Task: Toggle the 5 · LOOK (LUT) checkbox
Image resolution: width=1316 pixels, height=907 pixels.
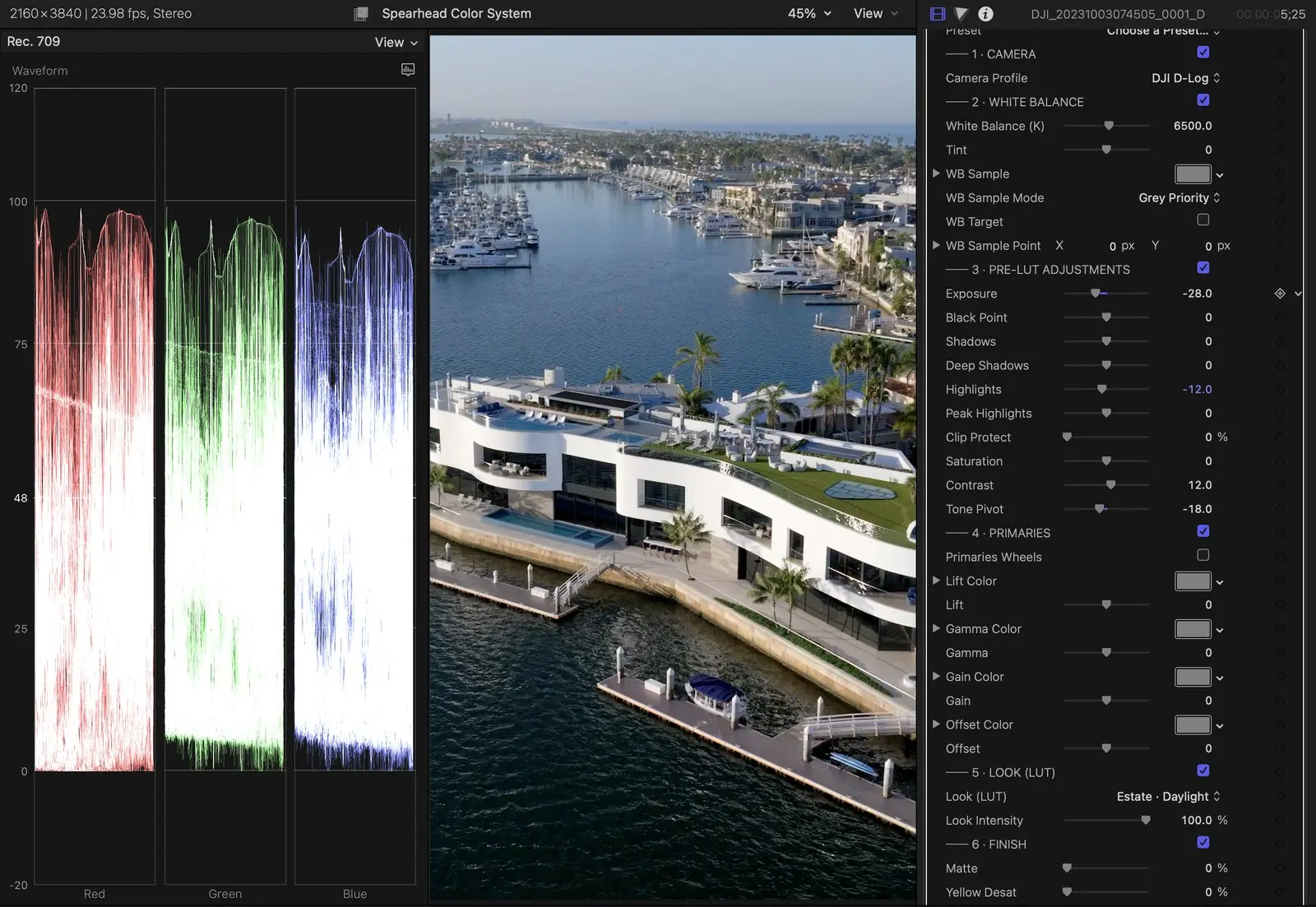Action: [1203, 770]
